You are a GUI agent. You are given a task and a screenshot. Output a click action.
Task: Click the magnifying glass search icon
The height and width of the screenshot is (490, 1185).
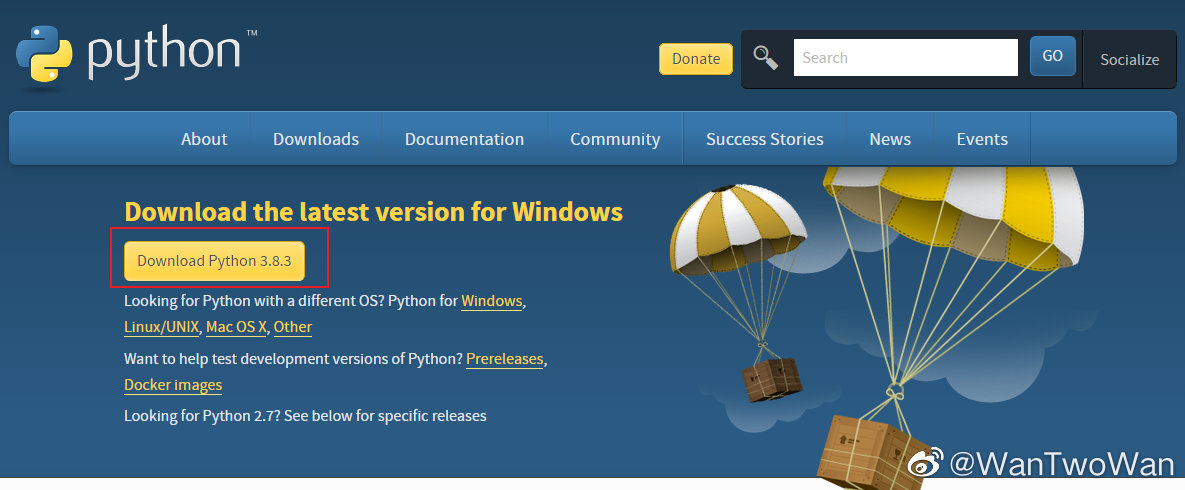[766, 57]
